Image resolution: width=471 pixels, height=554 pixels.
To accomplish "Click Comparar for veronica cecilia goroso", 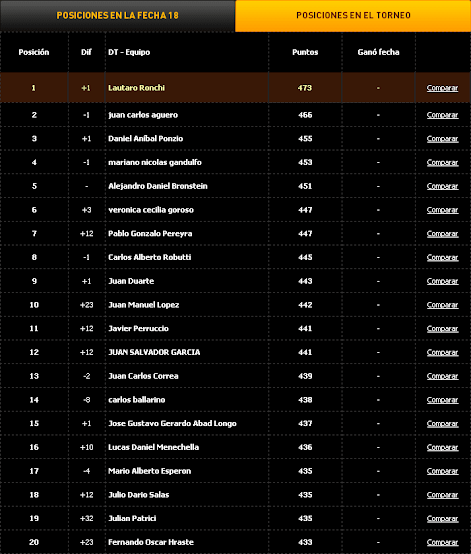I will [x=442, y=210].
